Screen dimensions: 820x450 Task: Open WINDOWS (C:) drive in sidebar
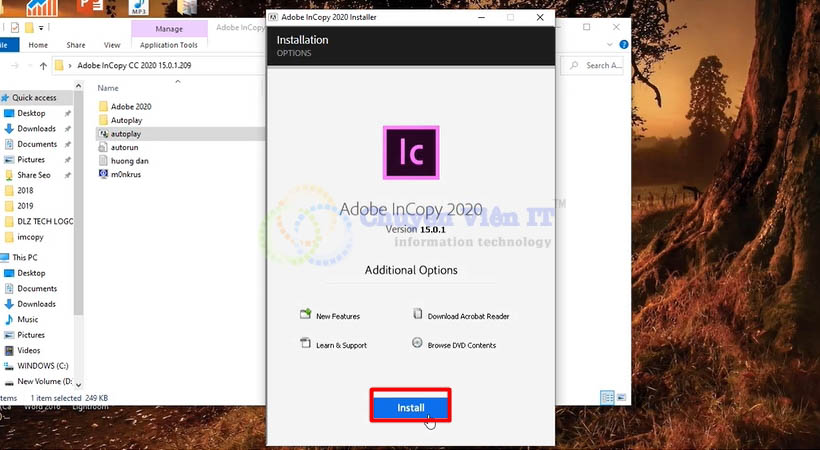point(44,366)
